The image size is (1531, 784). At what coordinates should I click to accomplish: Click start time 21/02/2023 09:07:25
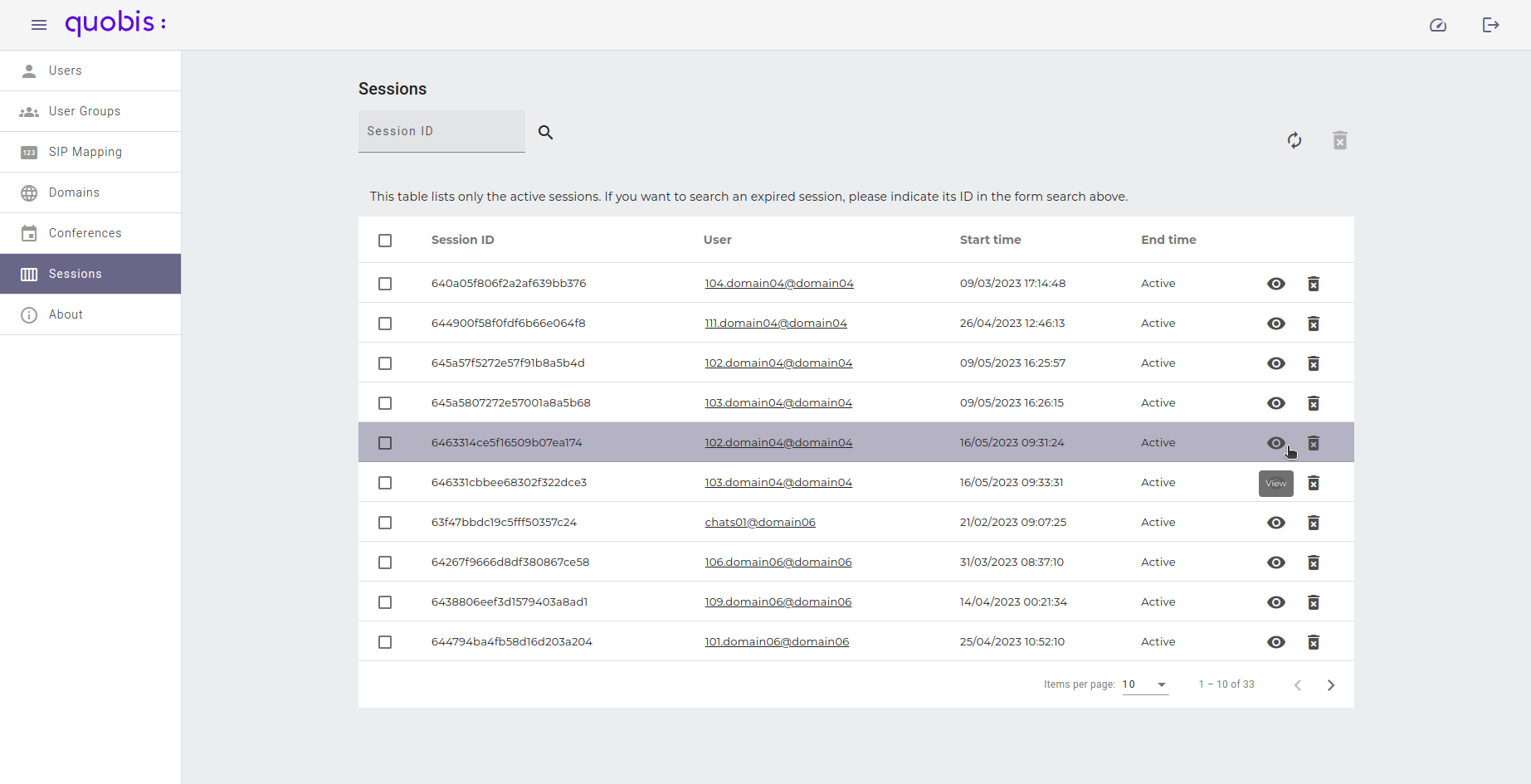[1013, 523]
